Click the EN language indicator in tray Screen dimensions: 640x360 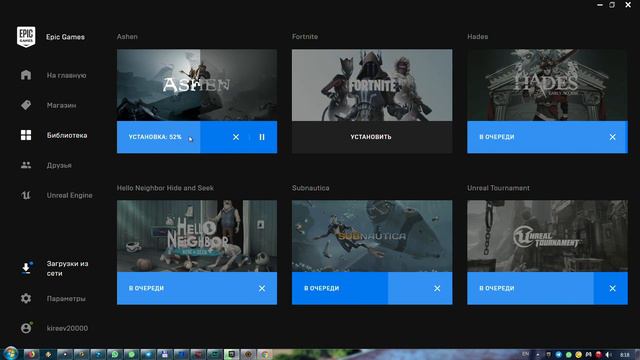click(x=525, y=354)
